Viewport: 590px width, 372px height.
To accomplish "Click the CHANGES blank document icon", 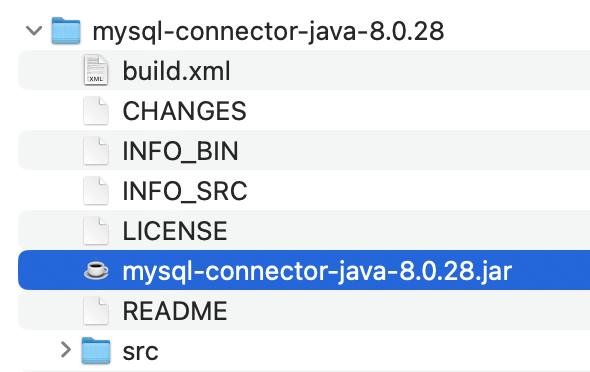I will [x=96, y=111].
